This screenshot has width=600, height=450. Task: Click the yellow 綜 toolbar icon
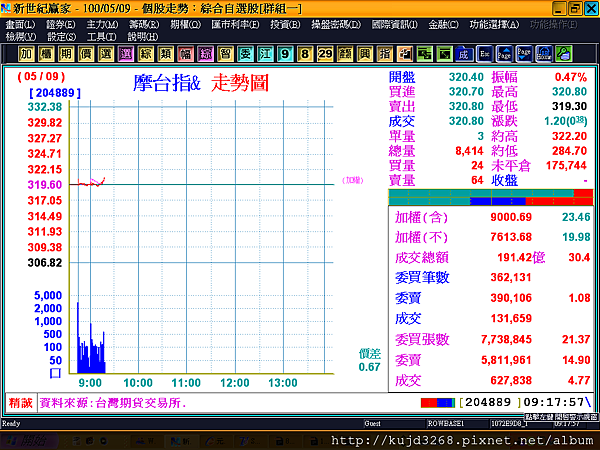pos(145,54)
